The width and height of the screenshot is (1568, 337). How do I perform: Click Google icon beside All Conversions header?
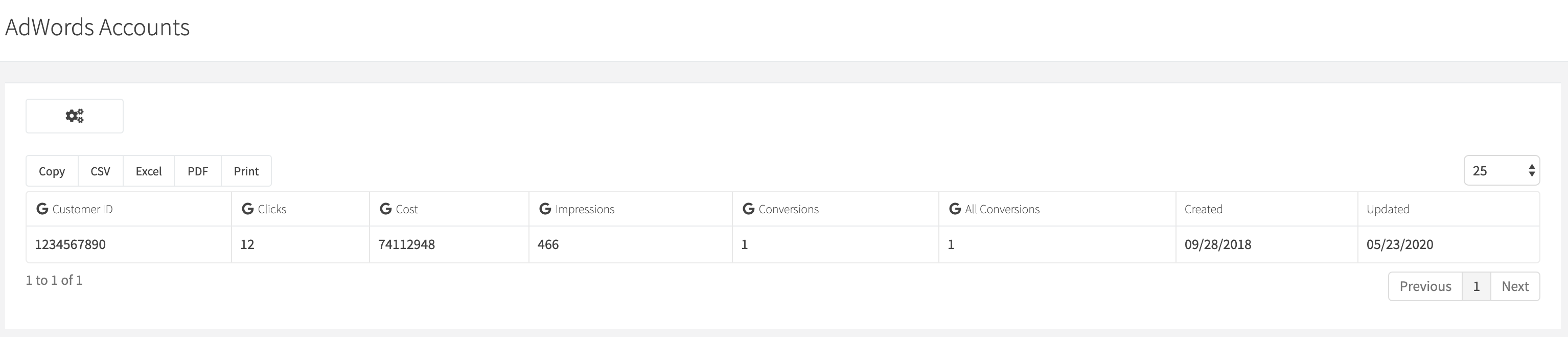954,209
